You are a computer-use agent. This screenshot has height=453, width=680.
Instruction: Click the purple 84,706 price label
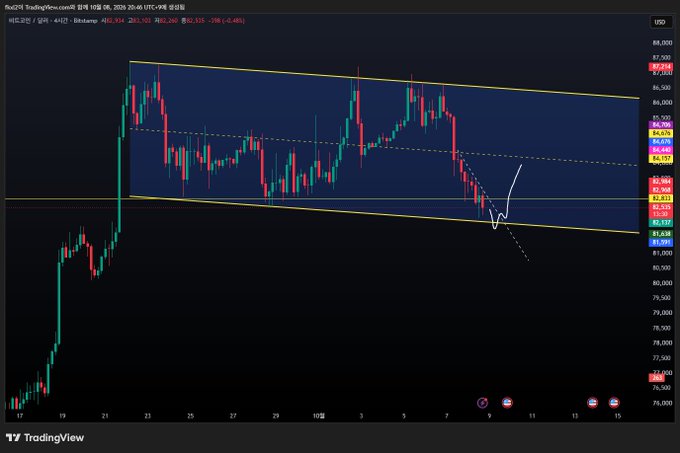point(661,125)
